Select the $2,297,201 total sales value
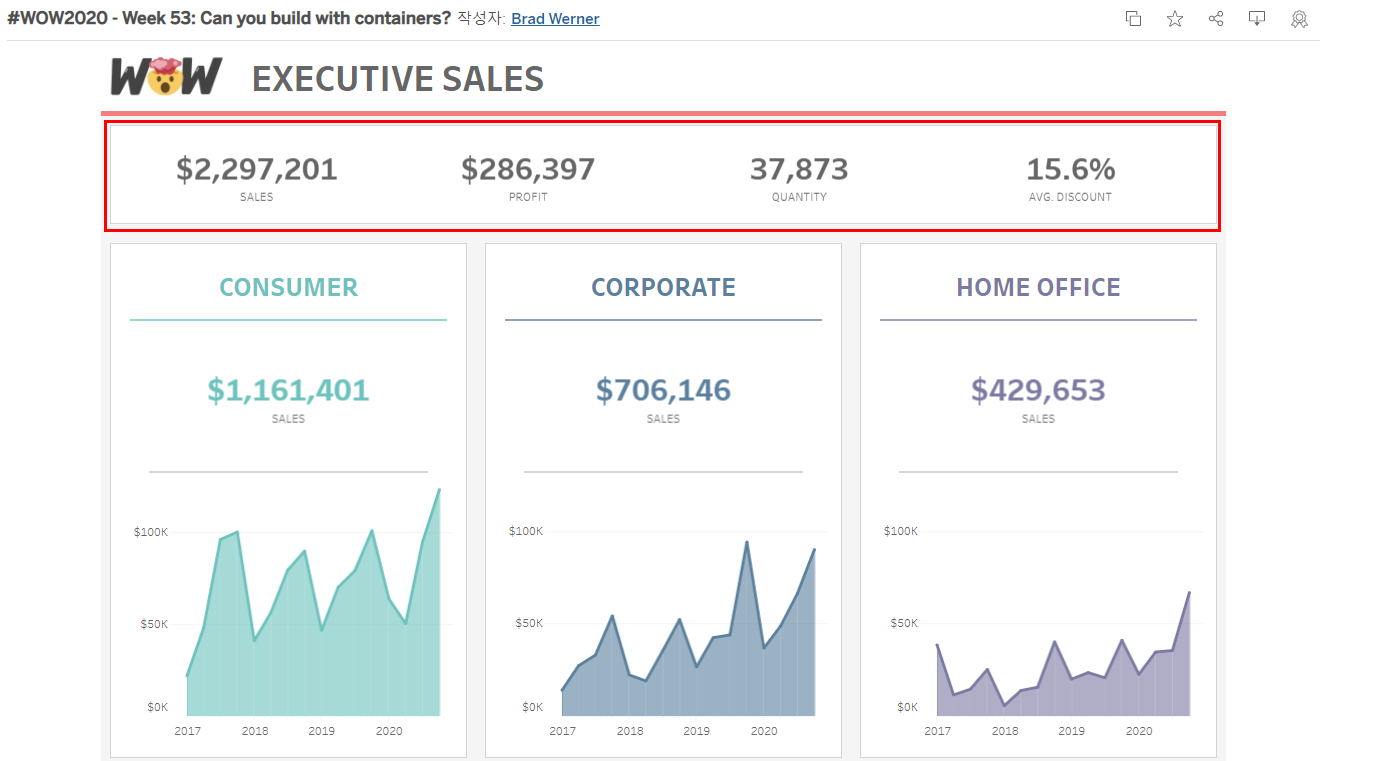This screenshot has height=761, width=1387. (x=257, y=169)
